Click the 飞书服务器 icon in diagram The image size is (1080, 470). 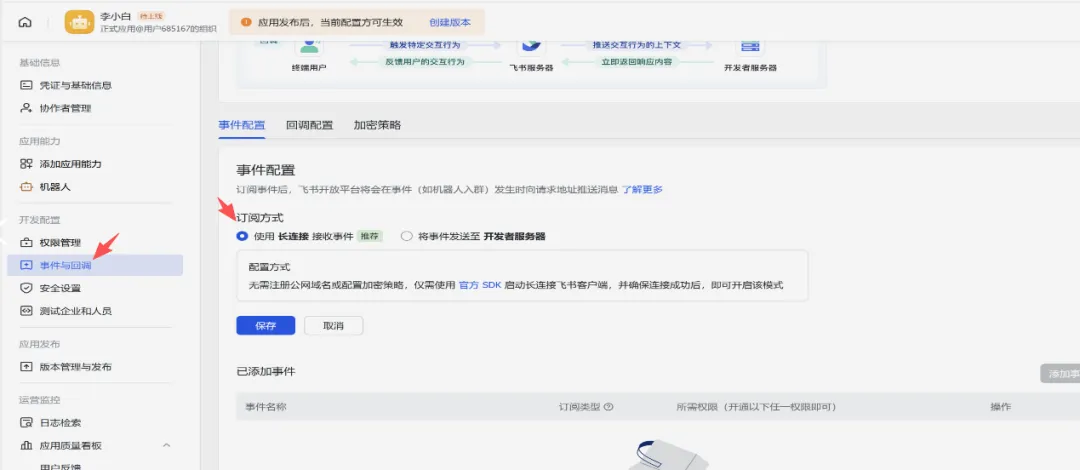pos(531,45)
